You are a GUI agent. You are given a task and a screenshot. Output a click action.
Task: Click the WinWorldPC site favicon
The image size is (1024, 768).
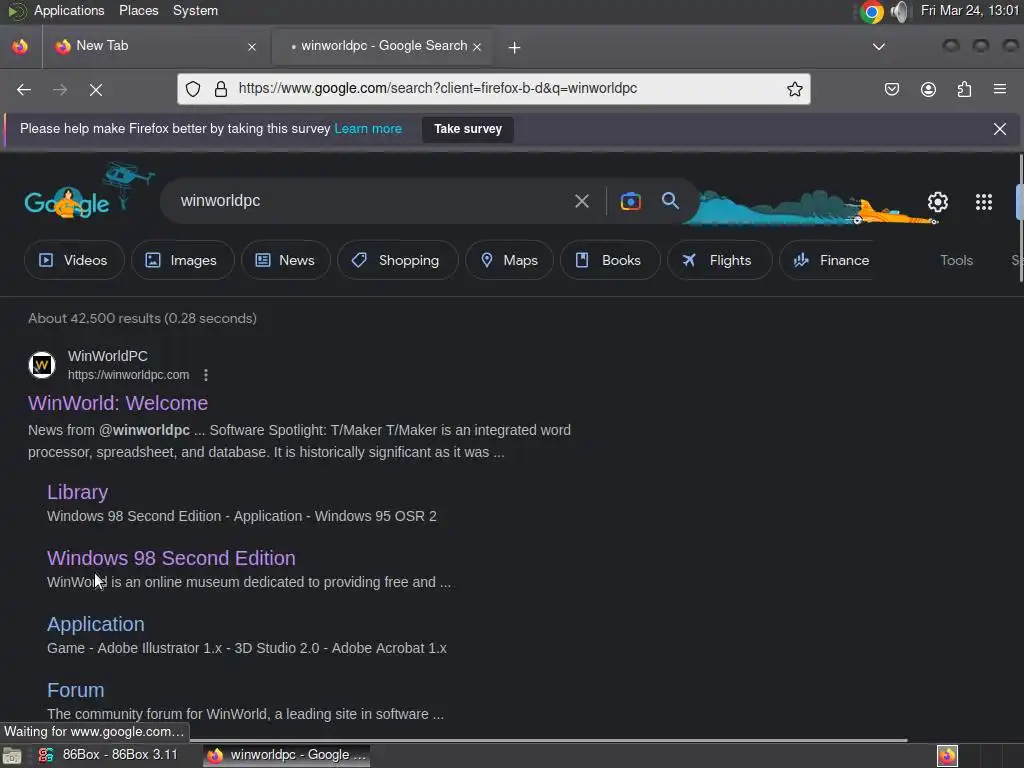click(x=42, y=365)
